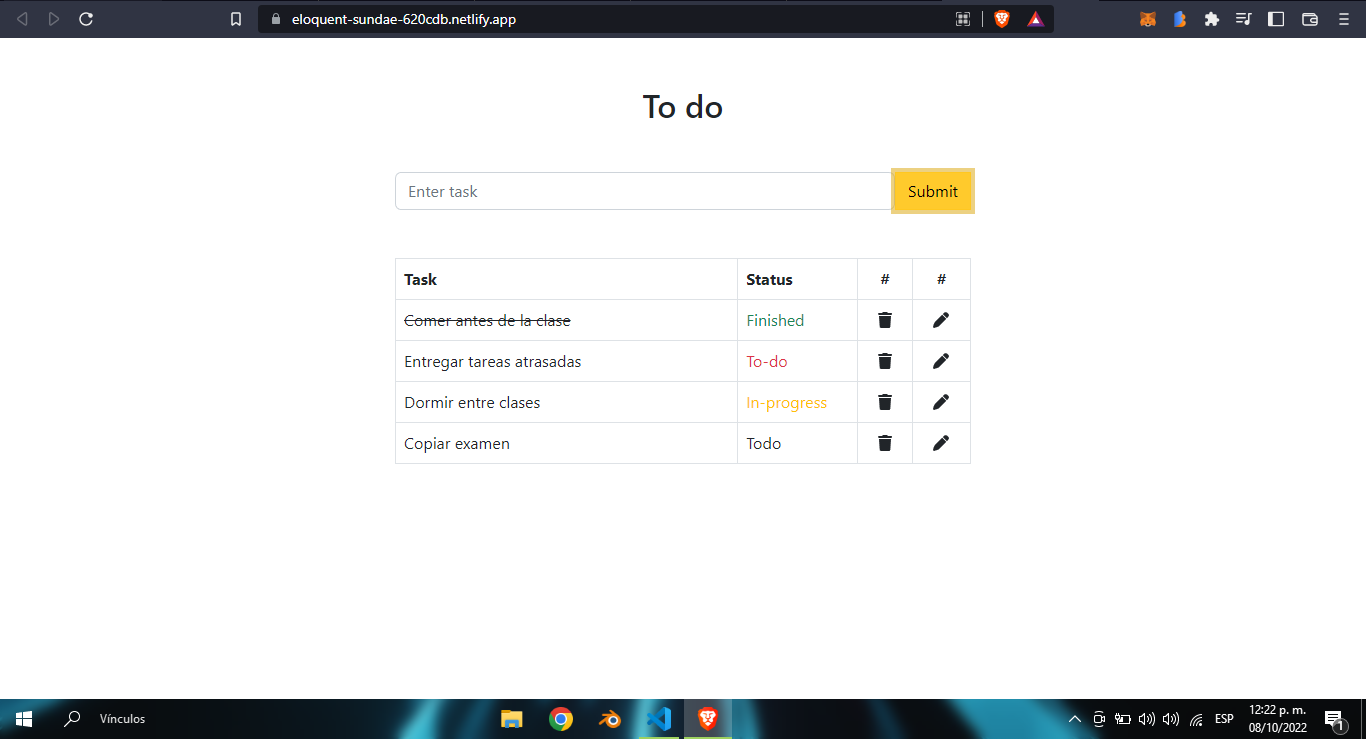The height and width of the screenshot is (739, 1366).
Task: Open the volume control from the tray
Action: (1145, 718)
